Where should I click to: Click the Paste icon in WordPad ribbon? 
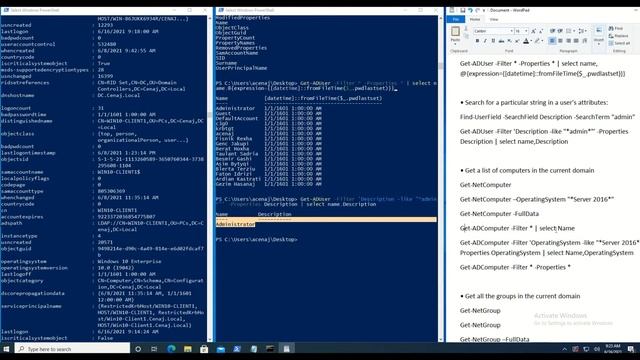tap(455, 31)
